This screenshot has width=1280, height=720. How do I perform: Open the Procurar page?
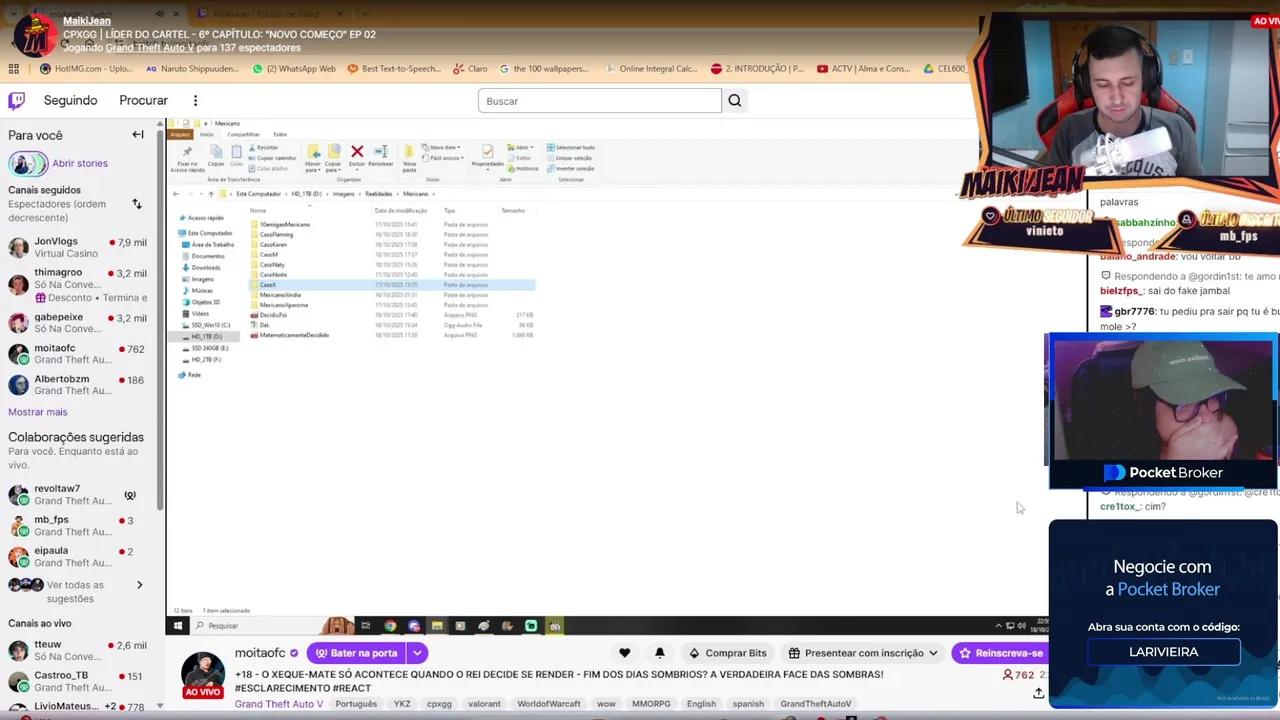tap(143, 100)
